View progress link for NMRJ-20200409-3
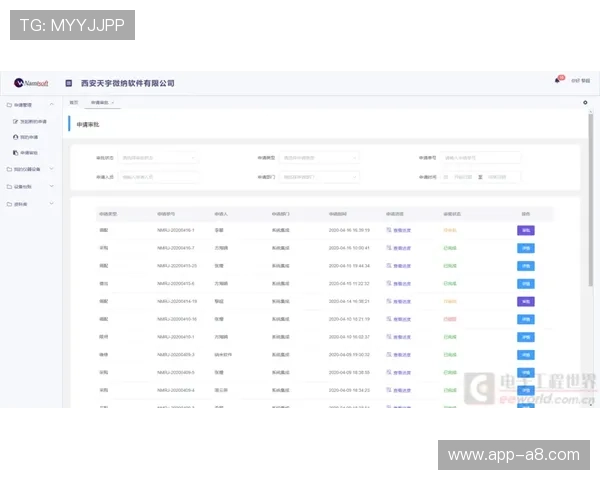This screenshot has height=480, width=600. (402, 355)
